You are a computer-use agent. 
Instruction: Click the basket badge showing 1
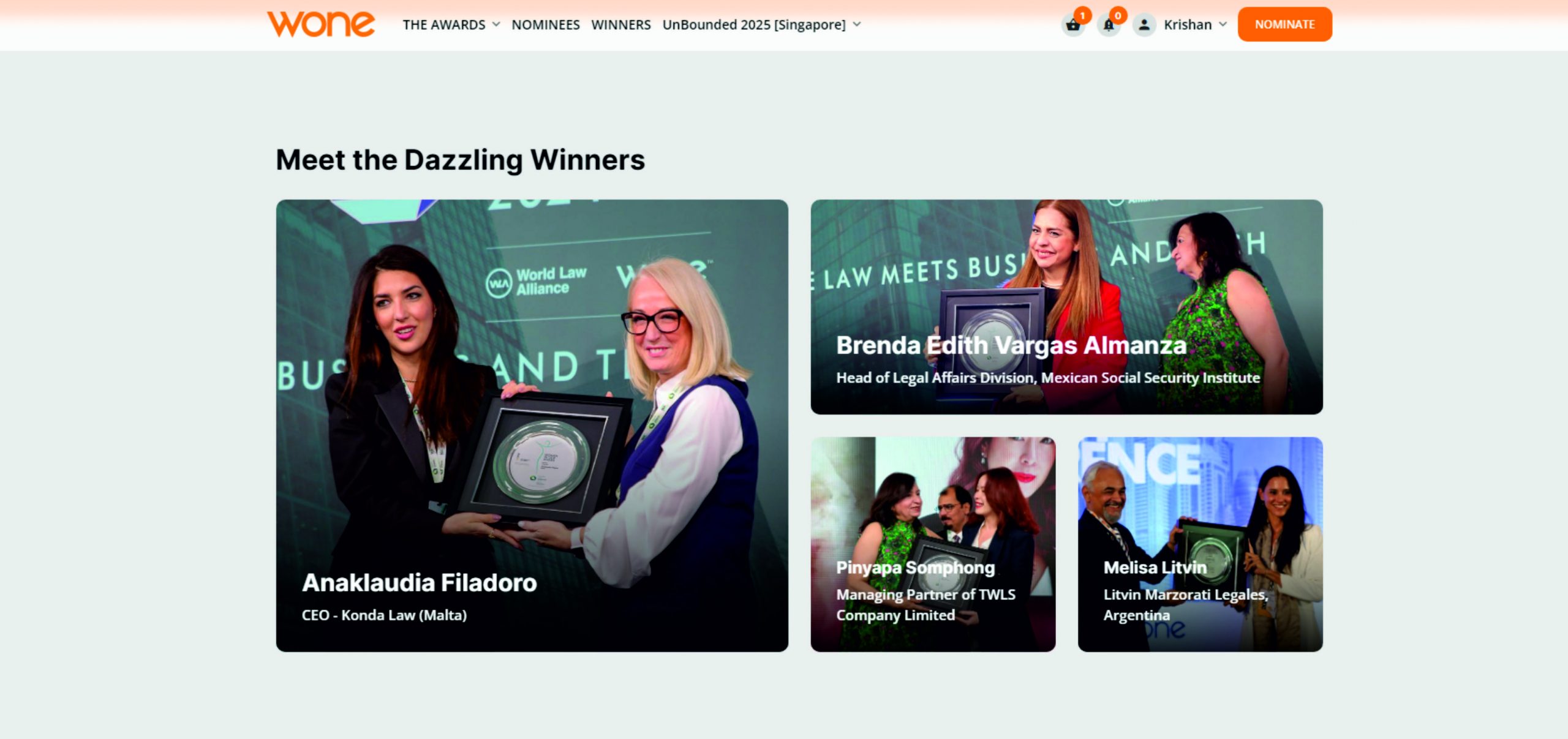pos(1082,15)
